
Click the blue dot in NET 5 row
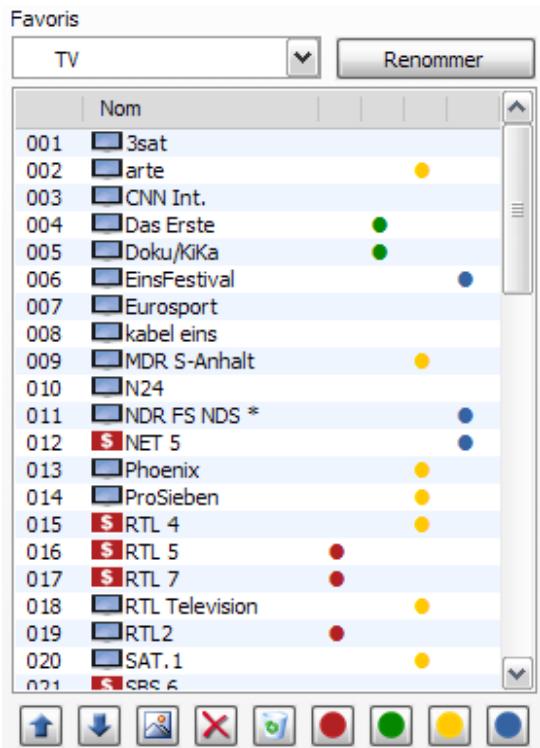pos(465,443)
